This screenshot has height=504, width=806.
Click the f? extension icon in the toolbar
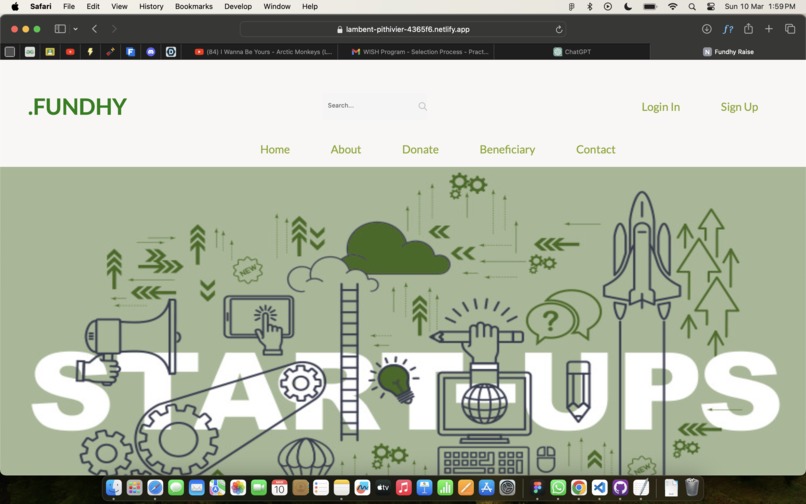[727, 29]
